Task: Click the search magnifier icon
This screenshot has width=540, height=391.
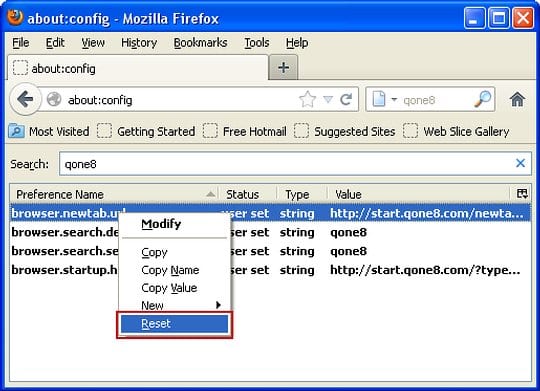Action: click(x=482, y=99)
